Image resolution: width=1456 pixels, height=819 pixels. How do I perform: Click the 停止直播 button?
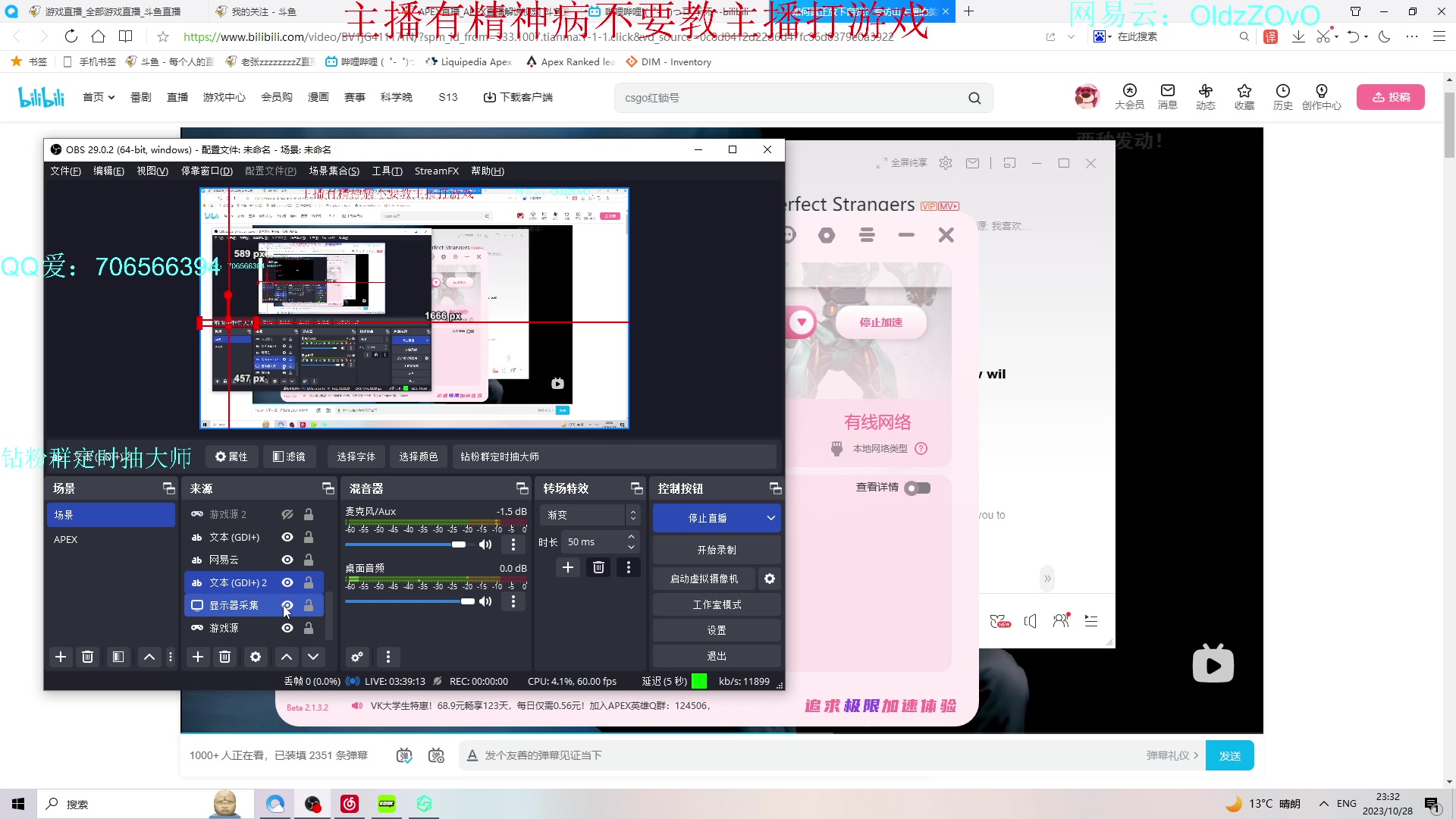[x=708, y=518]
